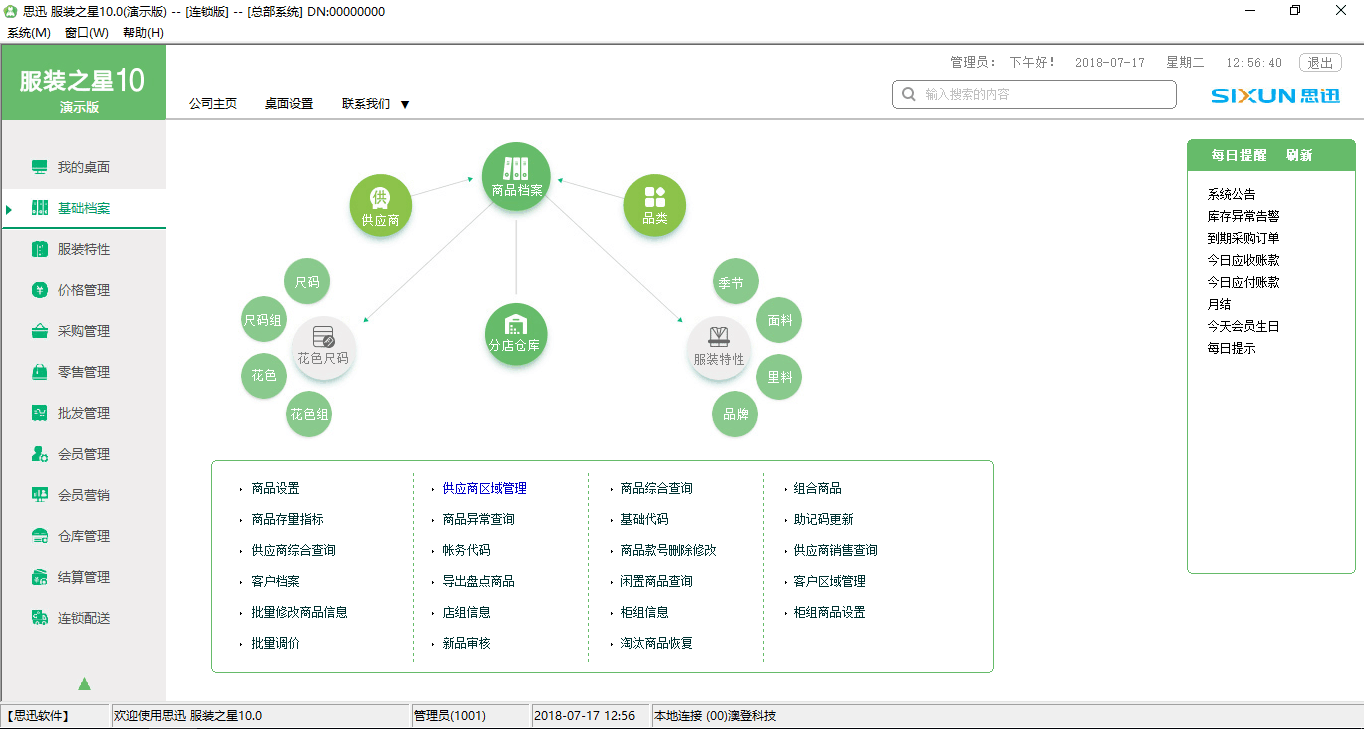The height and width of the screenshot is (729, 1364).
Task: Open 桌面设置 in top navigation
Action: [289, 103]
